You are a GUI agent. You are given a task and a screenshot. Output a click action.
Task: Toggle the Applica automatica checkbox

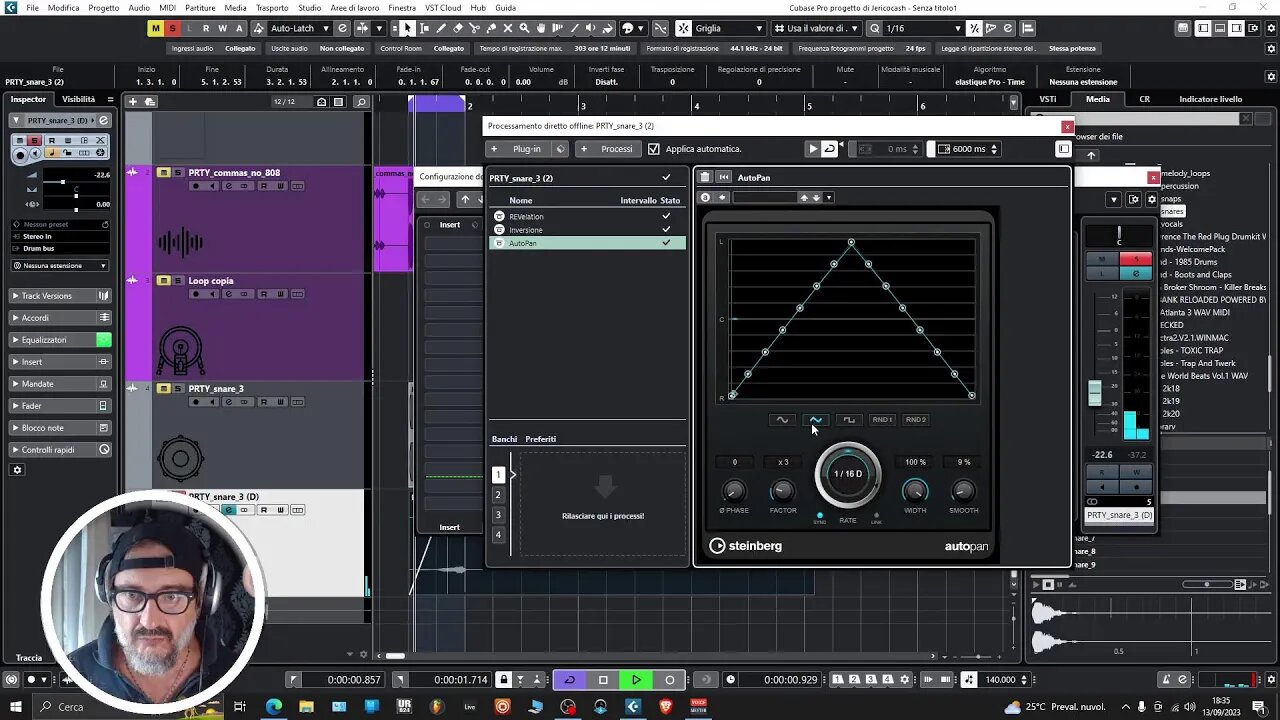coord(654,149)
